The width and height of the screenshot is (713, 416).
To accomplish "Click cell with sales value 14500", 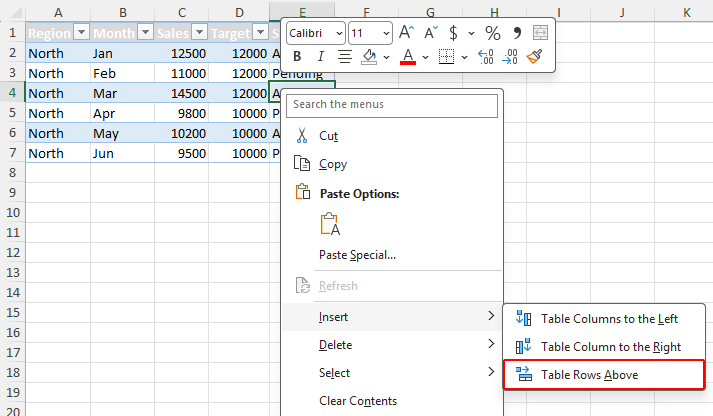I will pyautogui.click(x=181, y=93).
